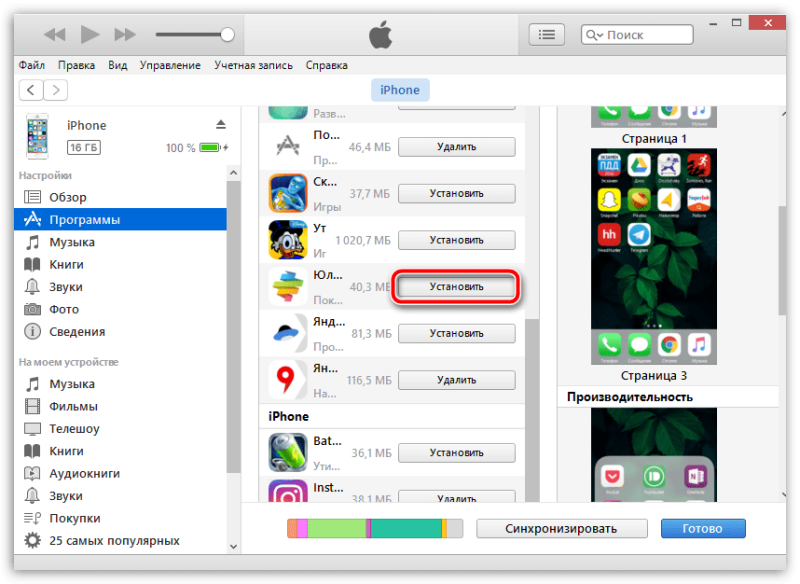
Task: Click Google Drive icon on Страница 3
Action: tap(639, 165)
